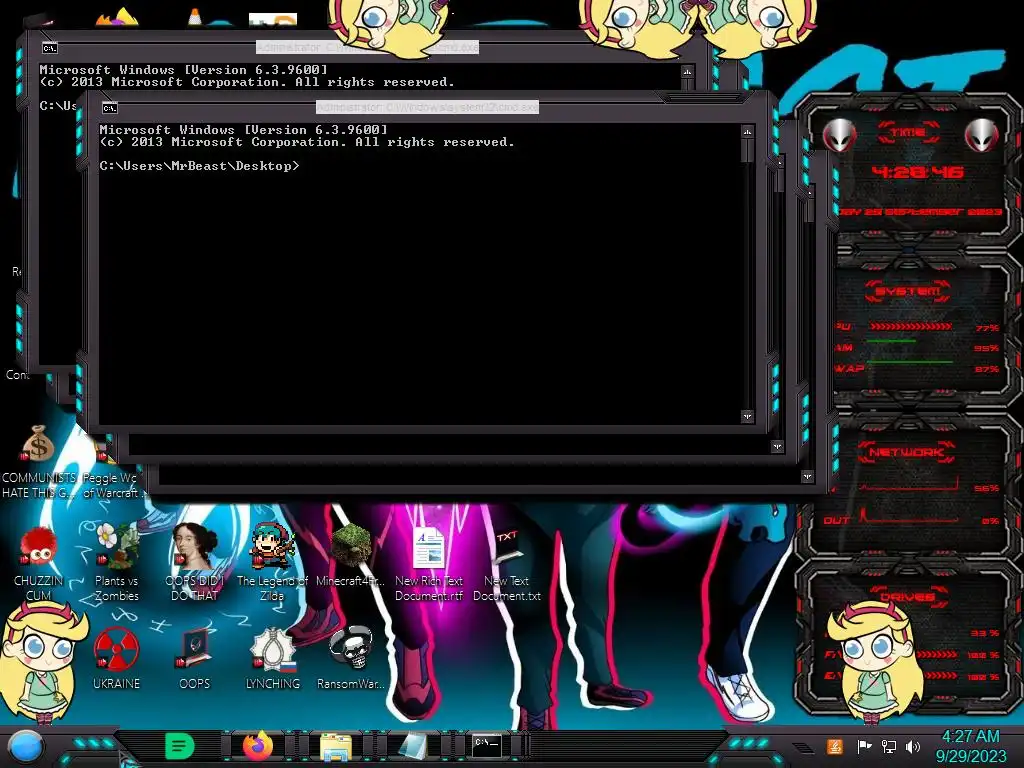Launch Firefox from the taskbar
Image resolution: width=1024 pixels, height=768 pixels.
(258, 746)
